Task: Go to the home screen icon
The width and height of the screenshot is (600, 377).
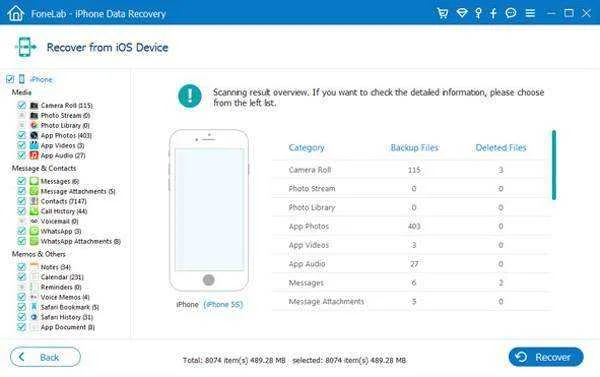Action: (15, 13)
